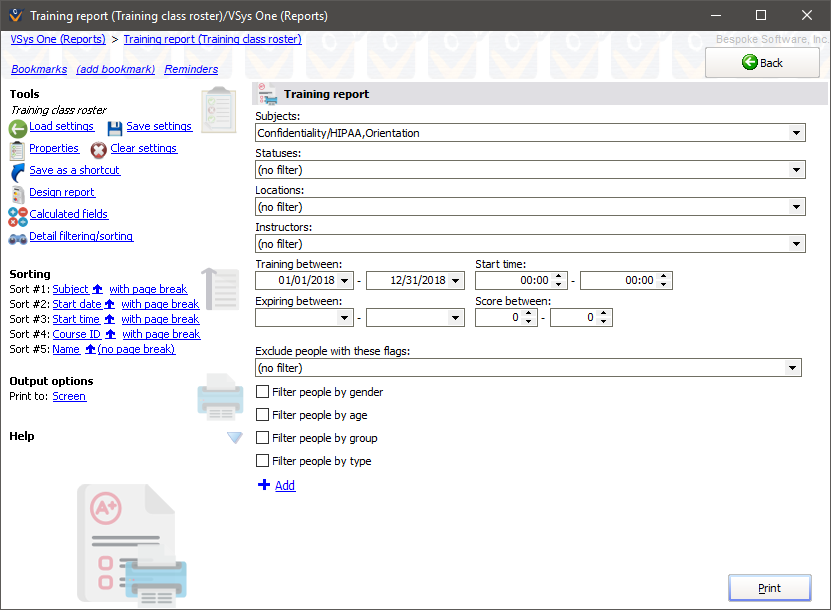The image size is (831, 610).
Task: Increase the first Start time using its spinner
Action: (x=558, y=276)
